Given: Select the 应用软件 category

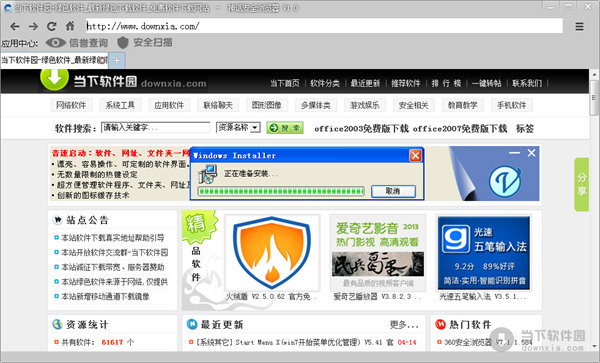Looking at the screenshot, I should [169, 105].
